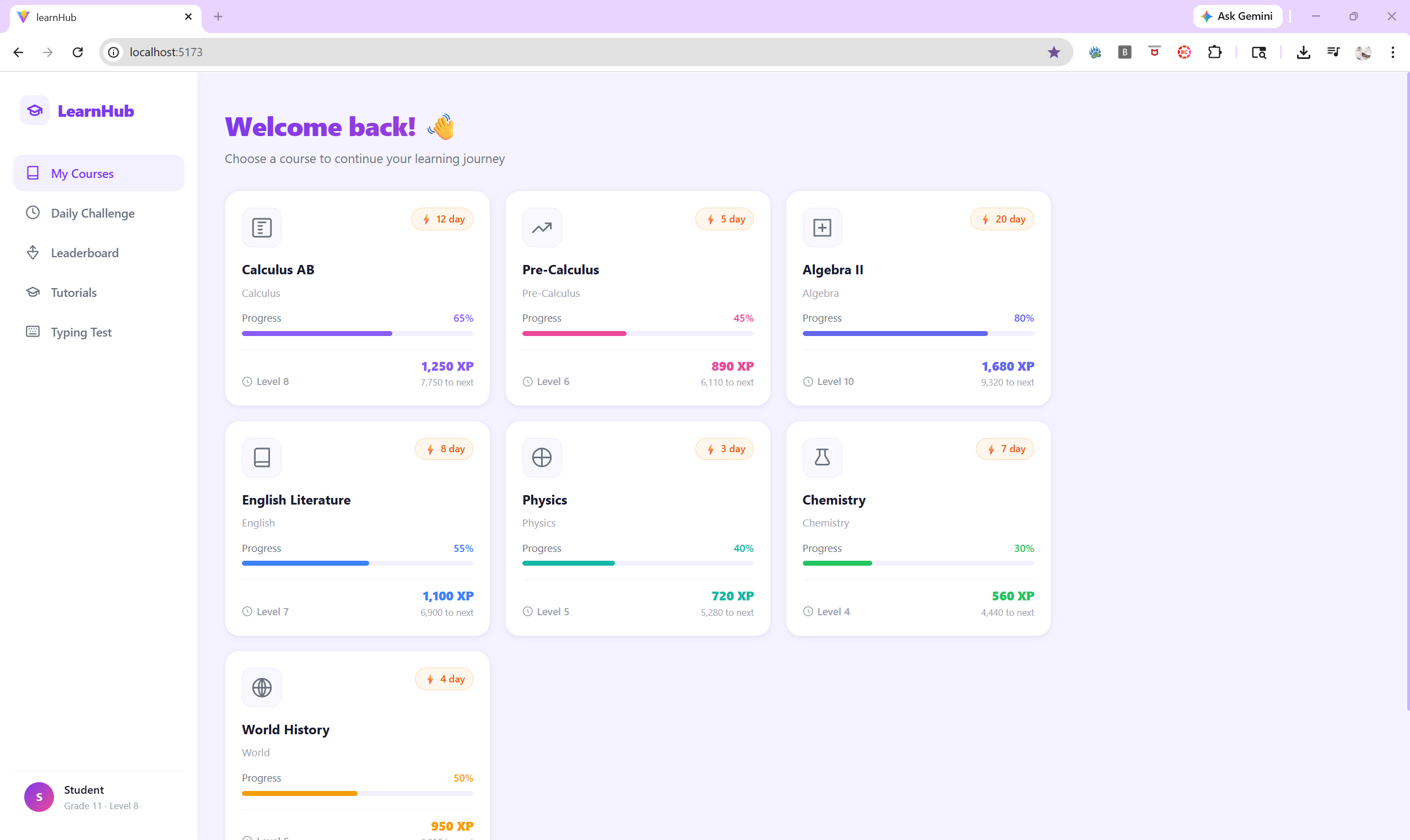Open the Typing Test section
The height and width of the screenshot is (840, 1410).
[81, 332]
